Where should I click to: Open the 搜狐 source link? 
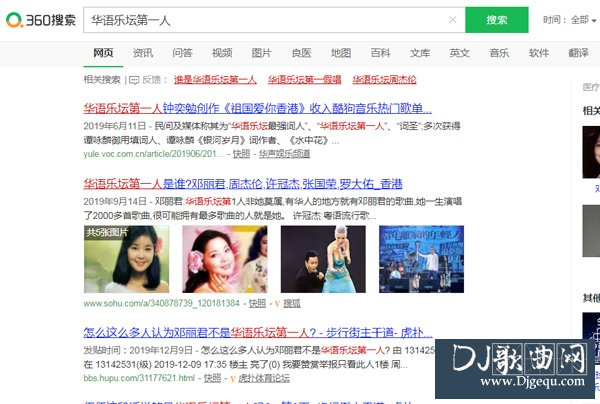click(292, 303)
